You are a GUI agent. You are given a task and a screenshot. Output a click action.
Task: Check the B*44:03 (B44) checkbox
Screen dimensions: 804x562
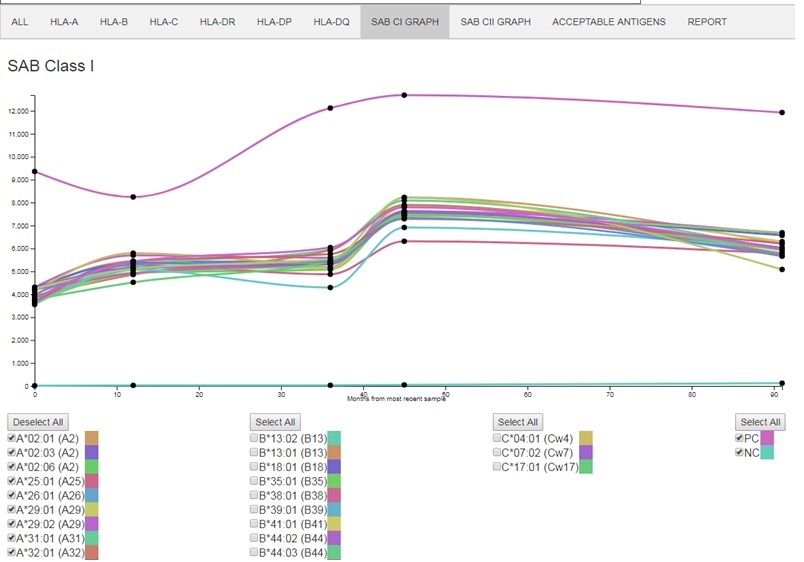[254, 552]
